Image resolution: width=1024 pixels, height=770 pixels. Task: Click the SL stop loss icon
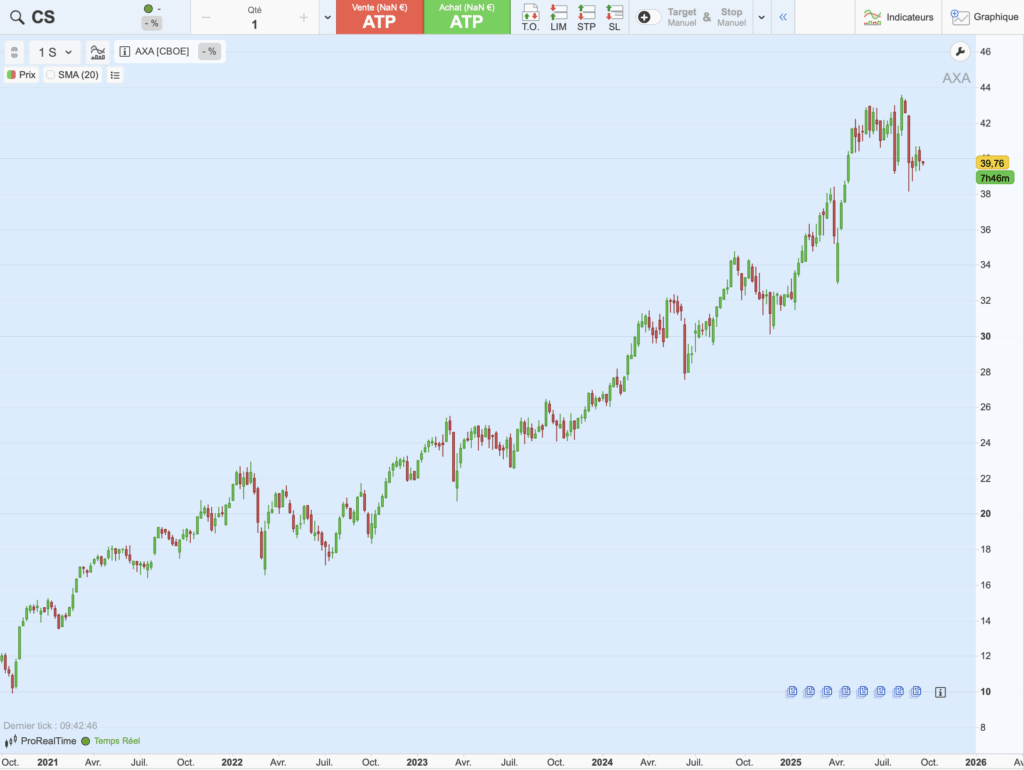pos(614,17)
